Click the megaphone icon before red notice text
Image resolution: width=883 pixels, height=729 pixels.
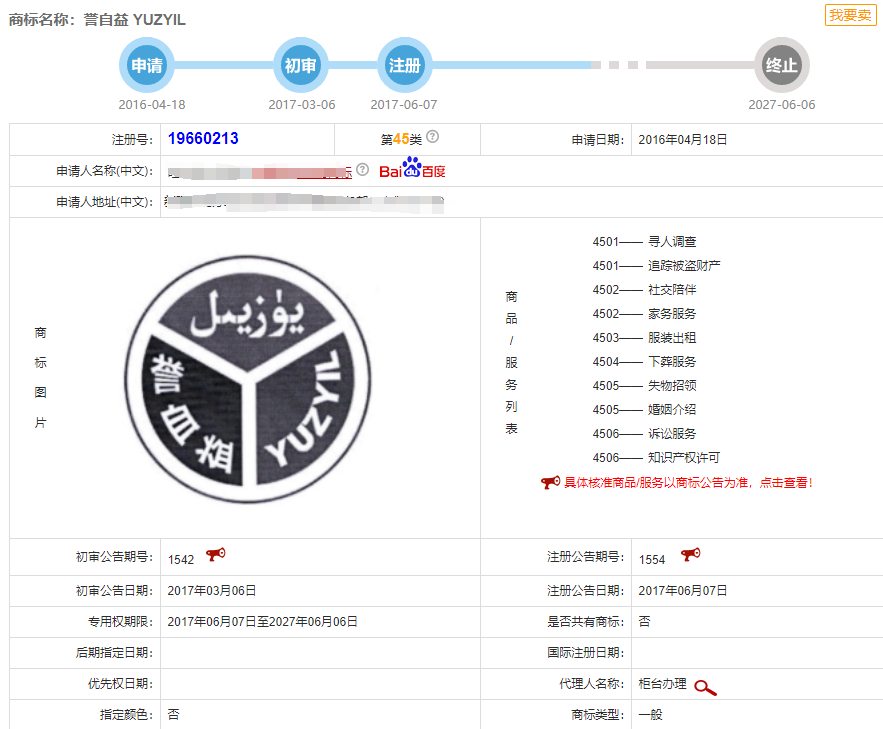(x=550, y=482)
